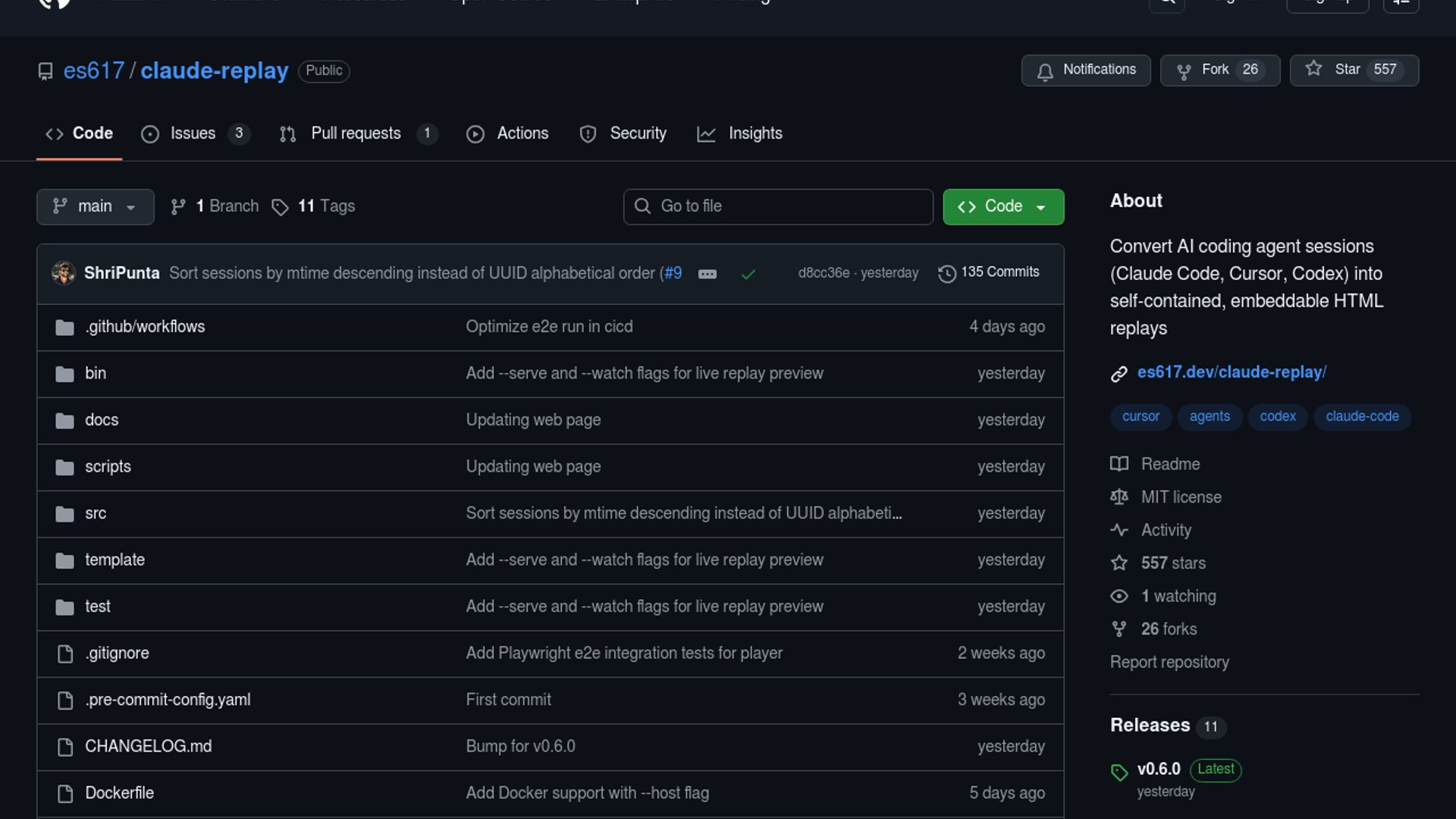Switch to the Issues tab
The height and width of the screenshot is (819, 1456).
coord(193,133)
